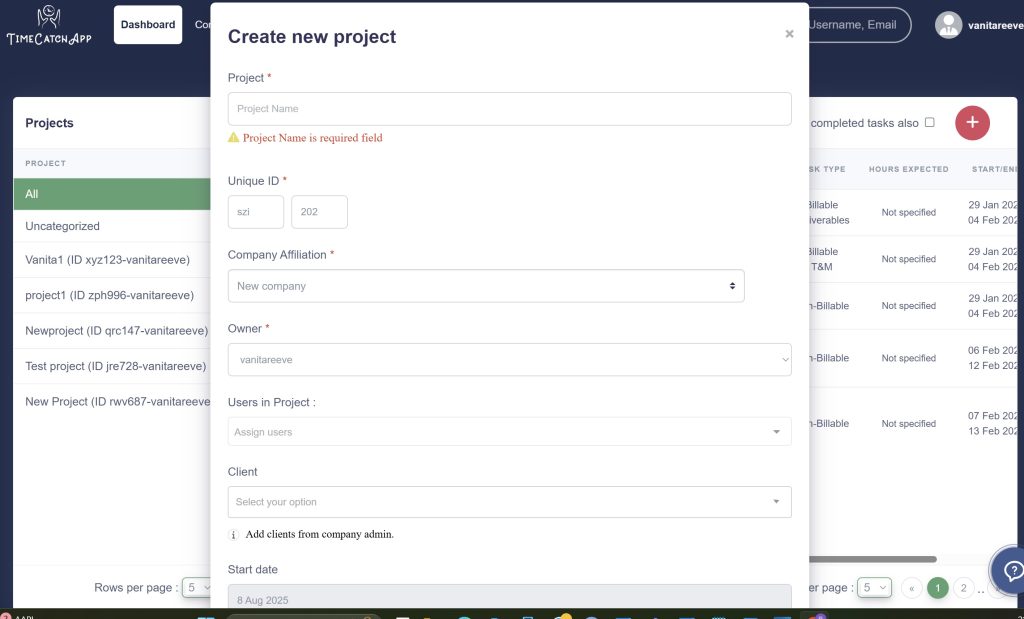Click the horizontal scrollbar under the tasks table
The height and width of the screenshot is (619, 1024).
point(870,559)
